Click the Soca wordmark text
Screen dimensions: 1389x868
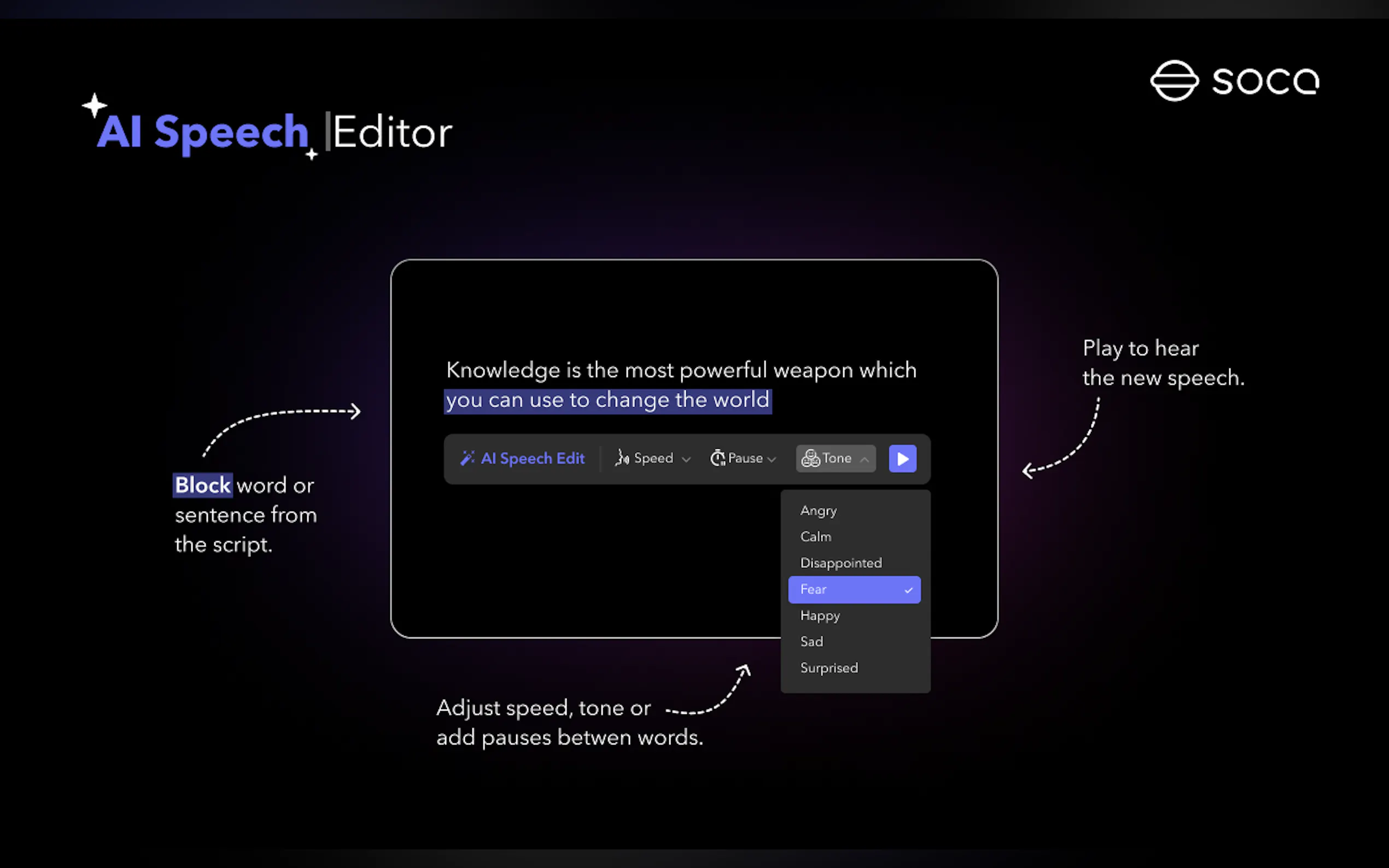tap(1265, 80)
